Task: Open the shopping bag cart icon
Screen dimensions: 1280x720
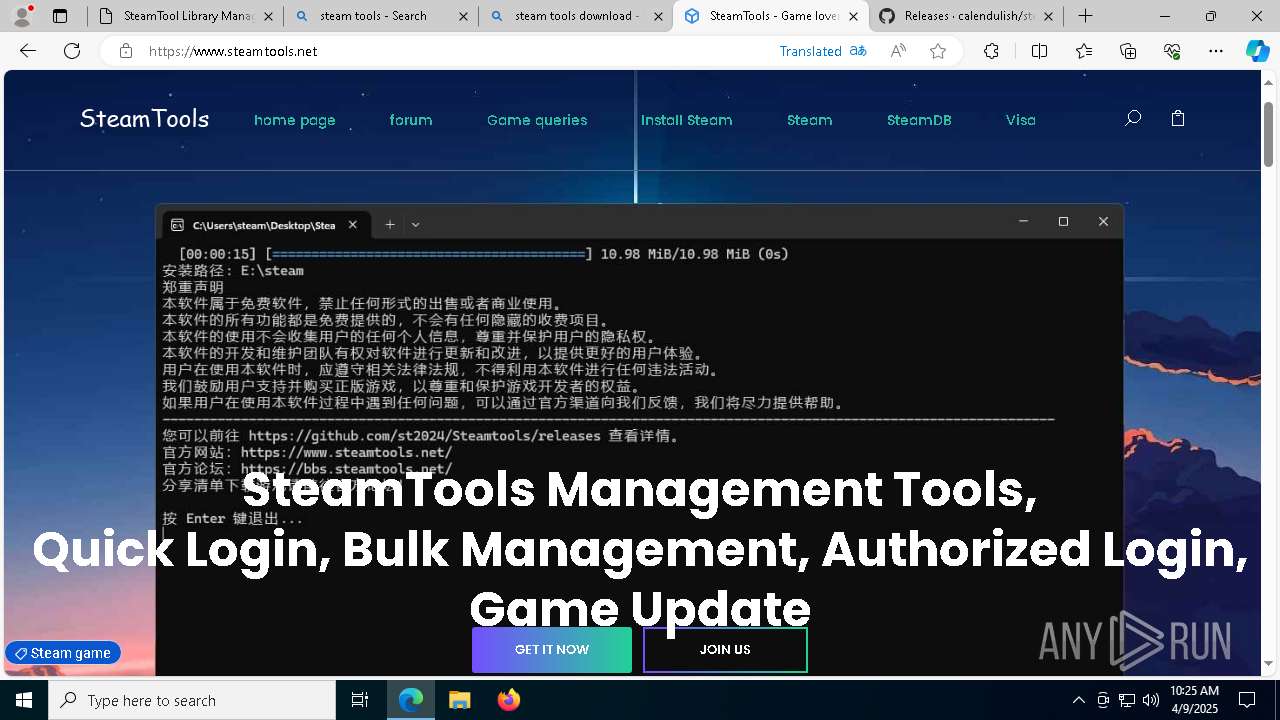Action: click(1178, 118)
